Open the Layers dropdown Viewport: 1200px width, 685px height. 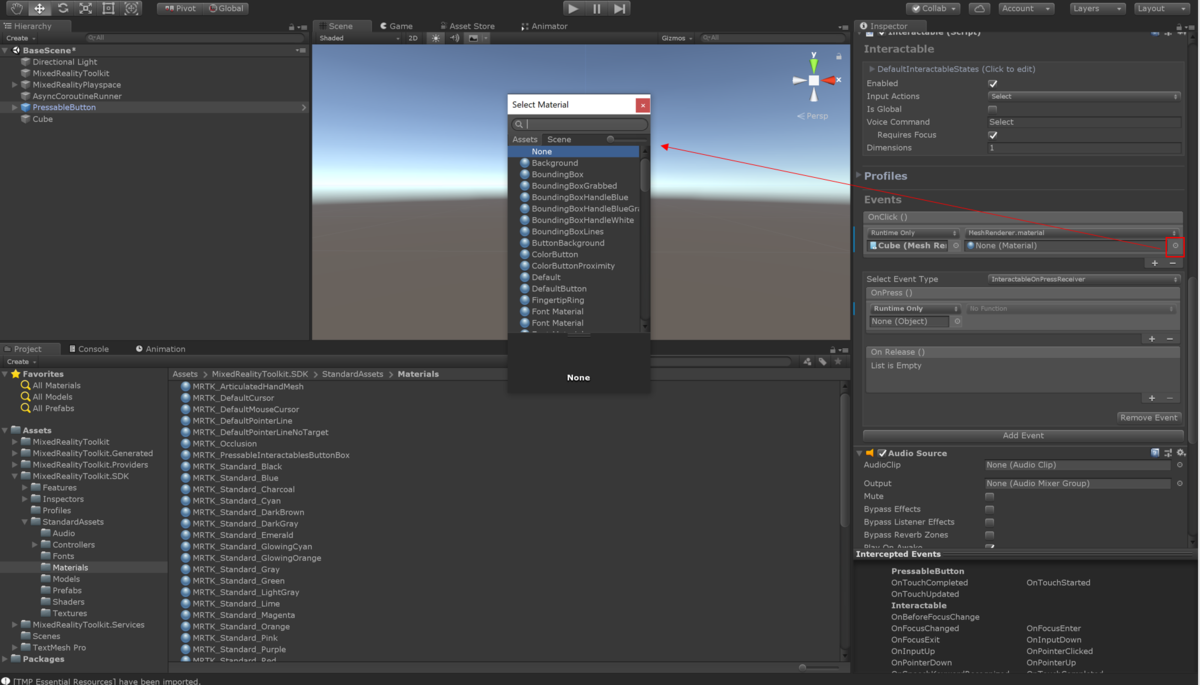tap(1097, 8)
